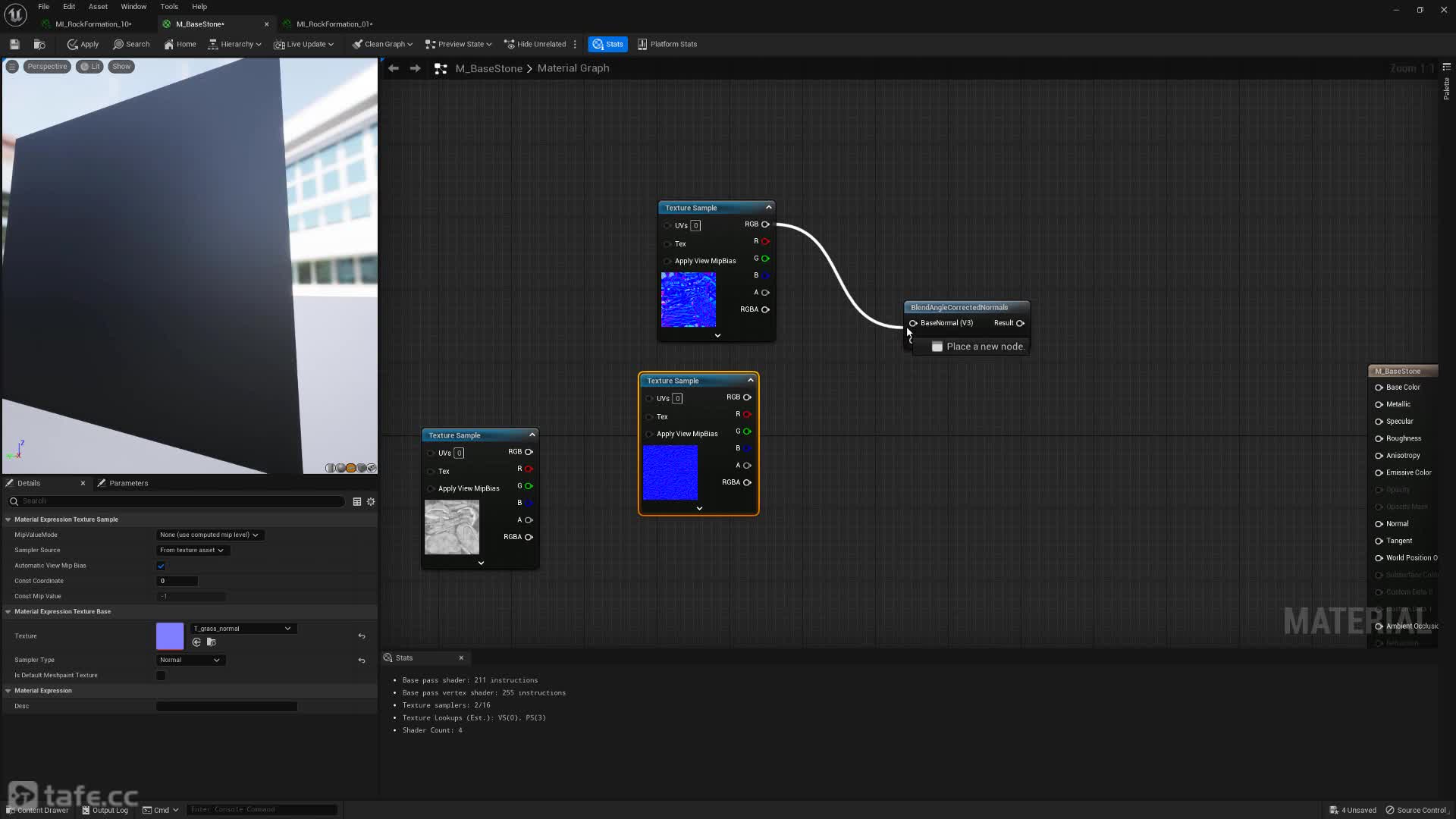Open Hide Unrelated options menu (three dots)
This screenshot has width=1456, height=819.
[x=575, y=44]
